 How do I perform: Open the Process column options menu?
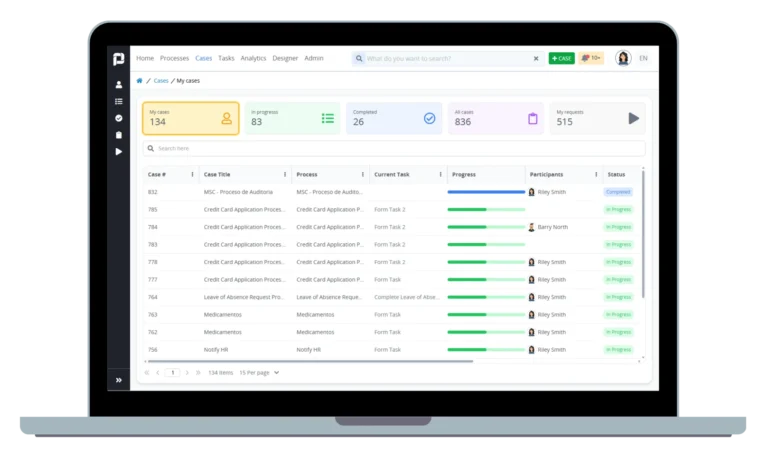click(362, 174)
